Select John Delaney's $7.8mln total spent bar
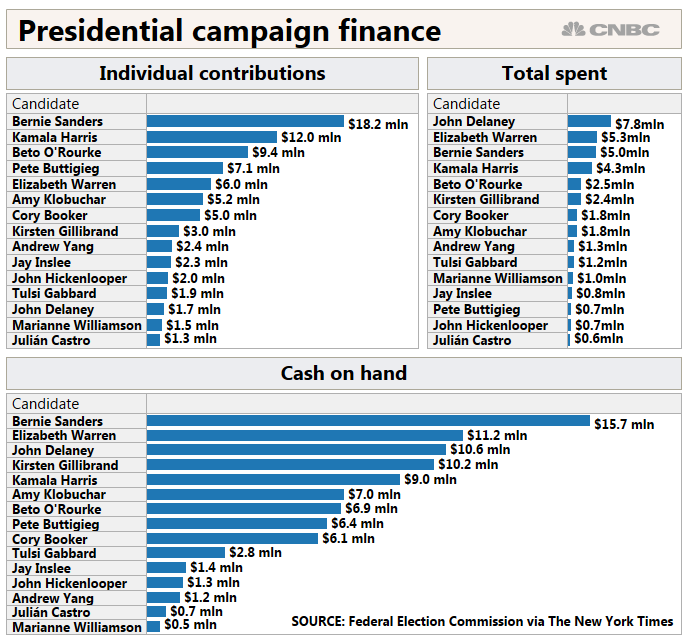 click(x=589, y=121)
